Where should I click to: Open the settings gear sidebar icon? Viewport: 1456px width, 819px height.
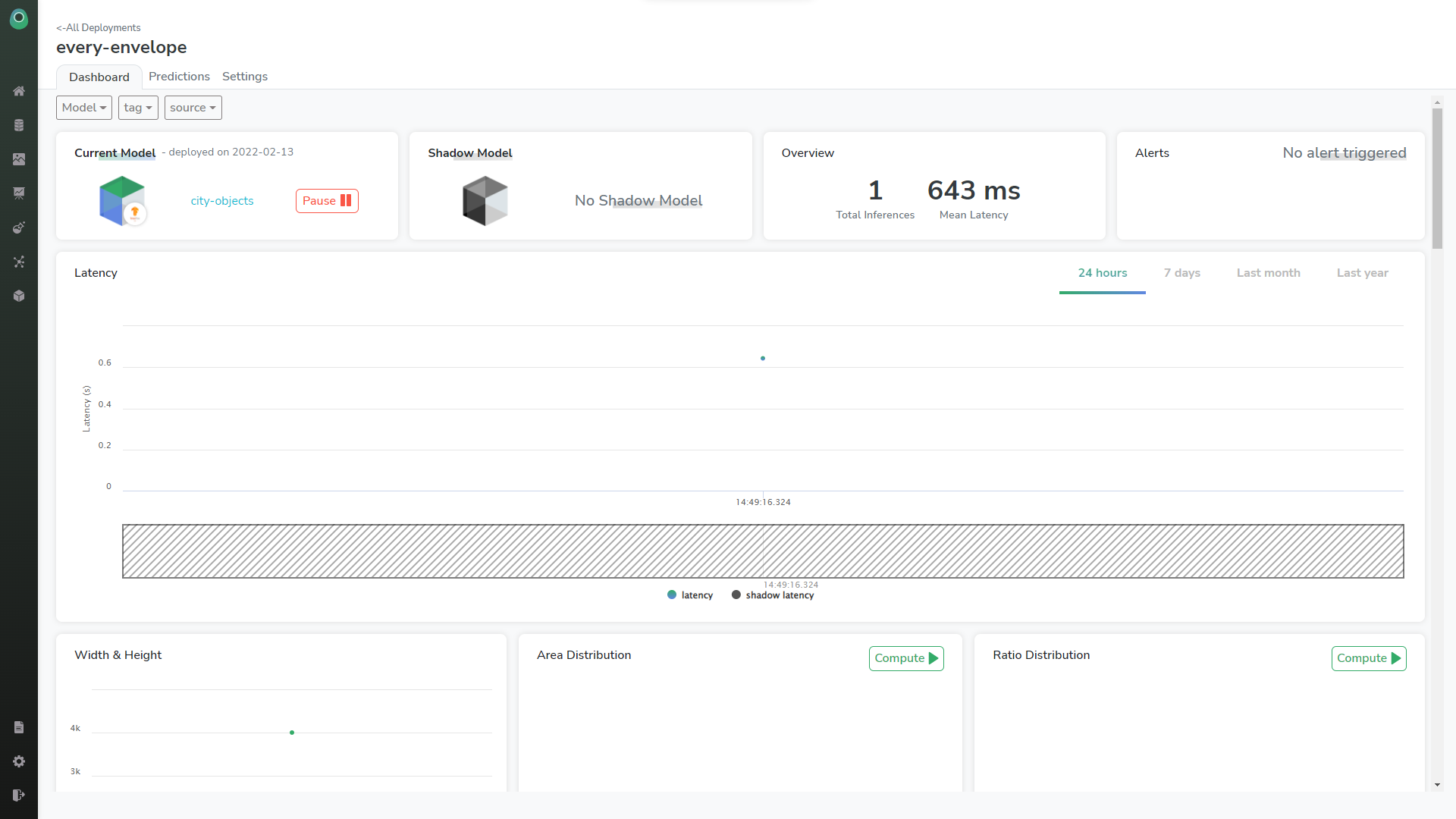19,761
